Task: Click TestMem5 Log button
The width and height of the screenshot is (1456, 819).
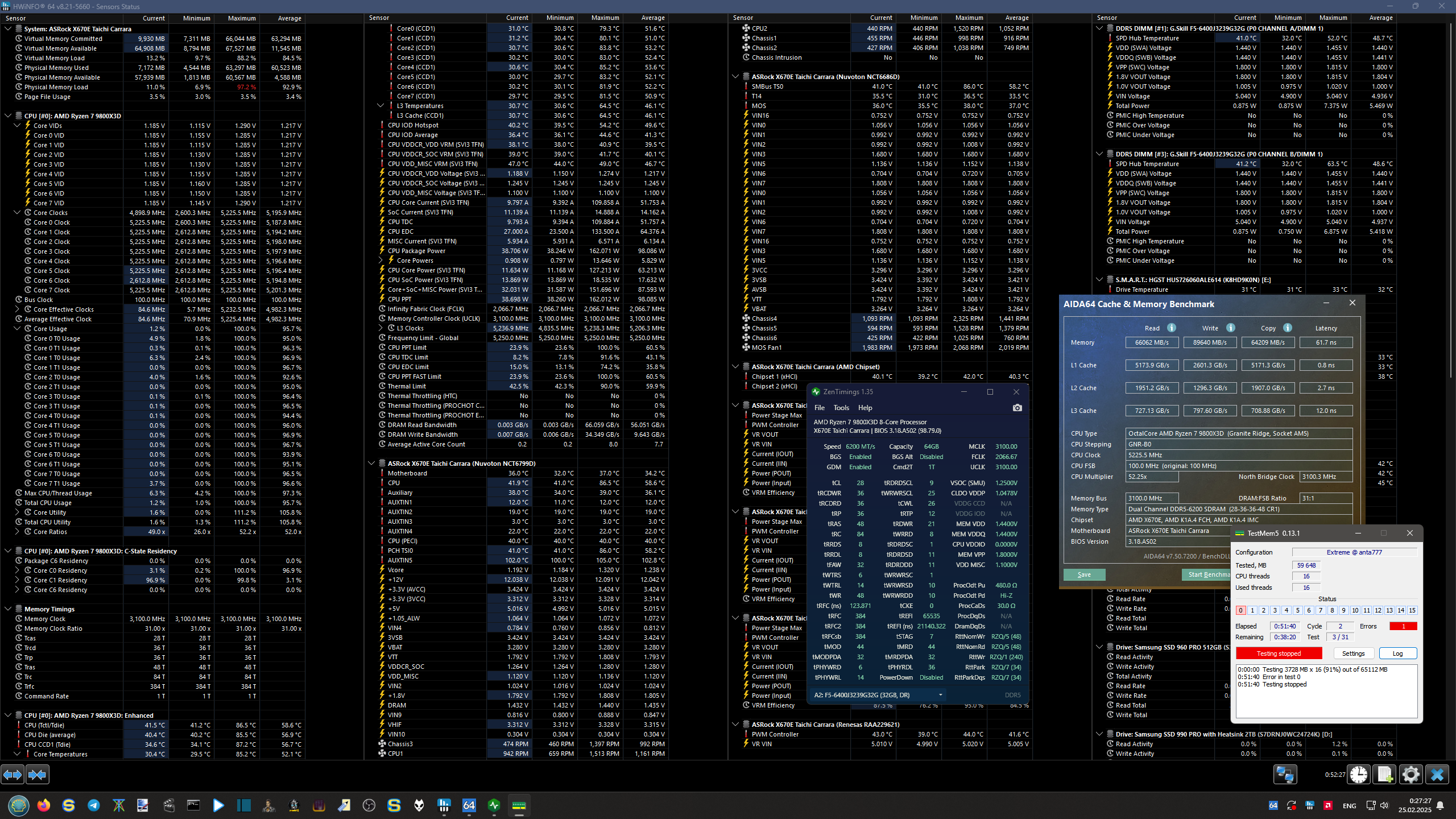Action: [x=1397, y=653]
